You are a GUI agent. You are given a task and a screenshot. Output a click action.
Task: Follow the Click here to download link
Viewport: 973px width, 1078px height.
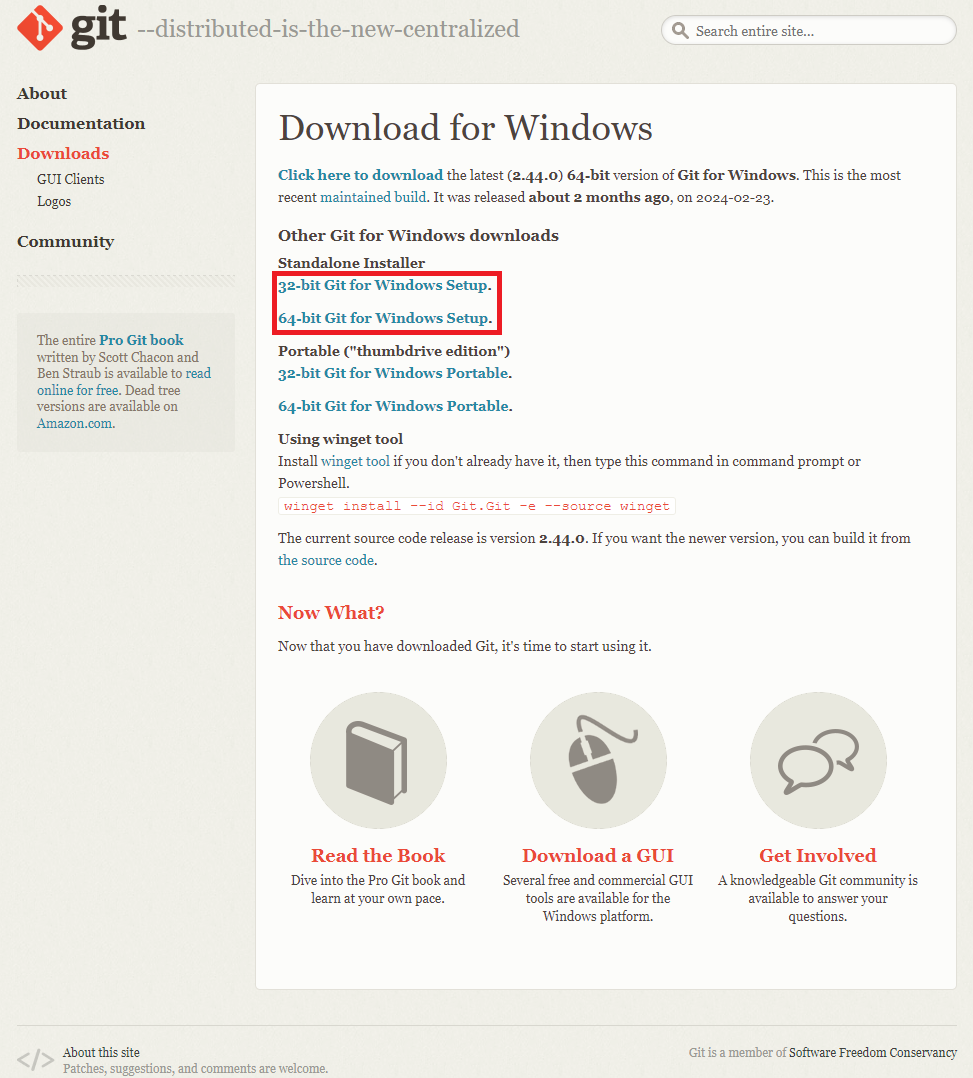pyautogui.click(x=360, y=175)
